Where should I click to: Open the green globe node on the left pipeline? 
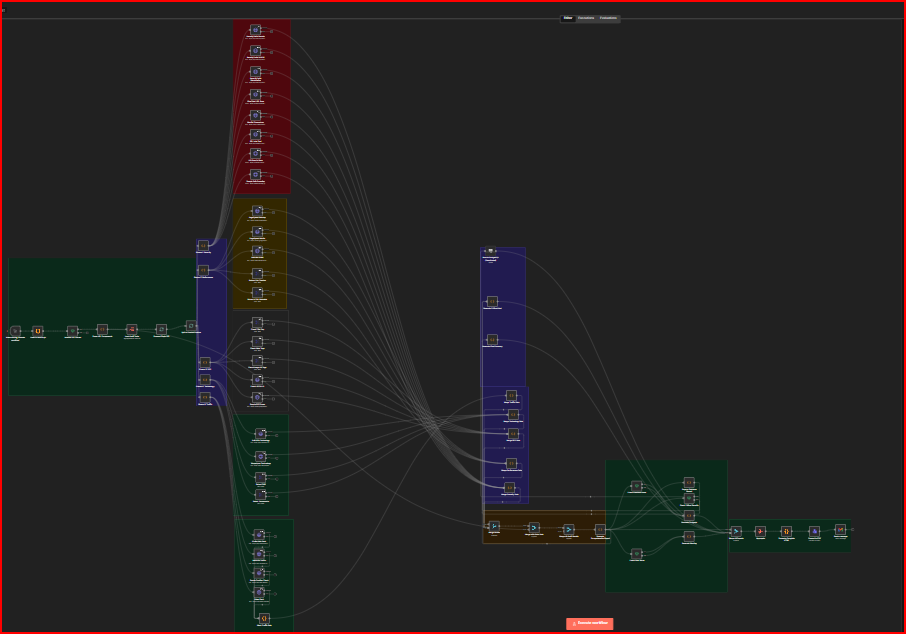point(74,330)
